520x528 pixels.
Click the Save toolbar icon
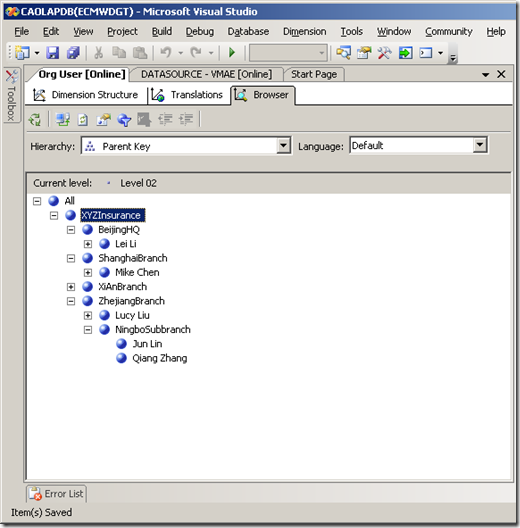53,53
